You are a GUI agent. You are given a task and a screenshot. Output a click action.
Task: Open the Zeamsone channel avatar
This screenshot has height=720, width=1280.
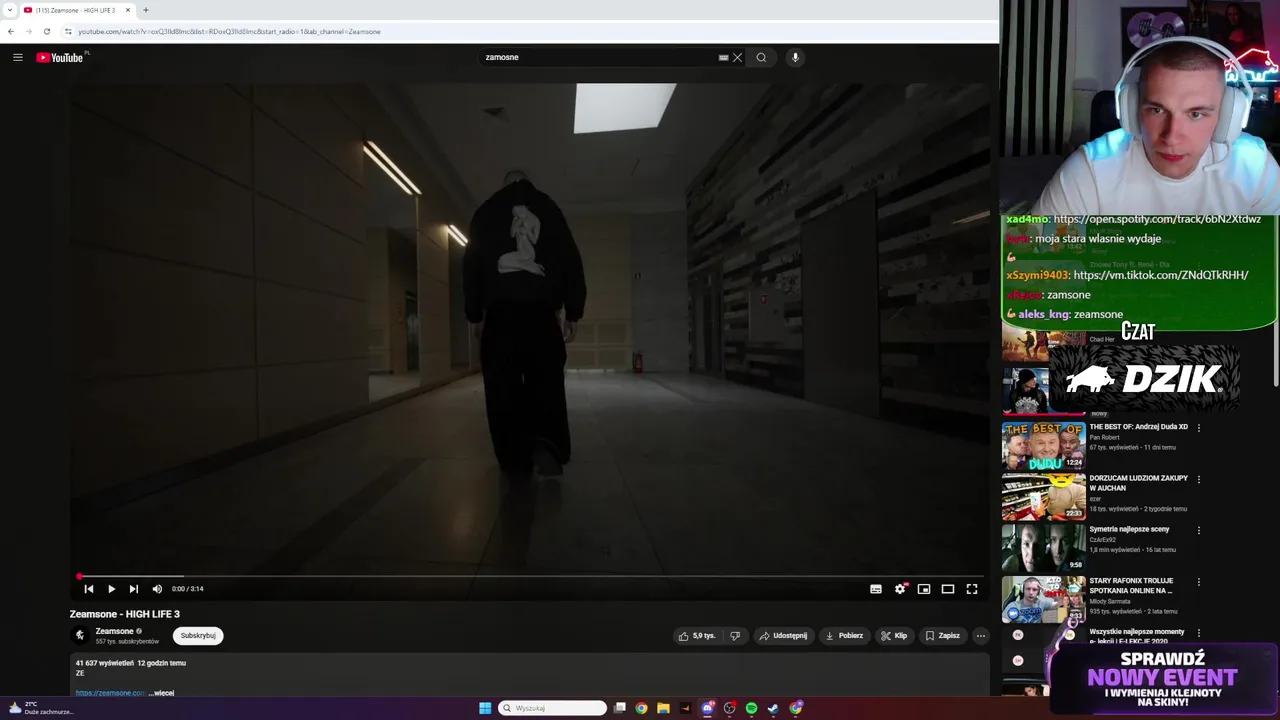(x=80, y=635)
